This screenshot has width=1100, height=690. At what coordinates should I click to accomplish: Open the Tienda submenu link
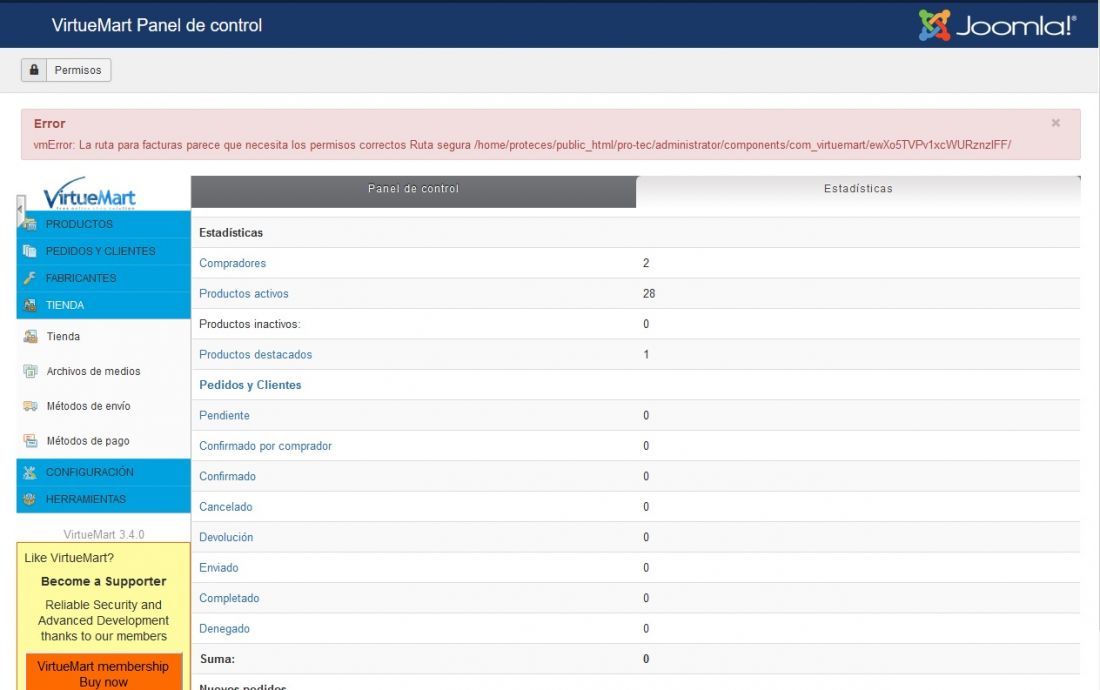[x=63, y=337]
